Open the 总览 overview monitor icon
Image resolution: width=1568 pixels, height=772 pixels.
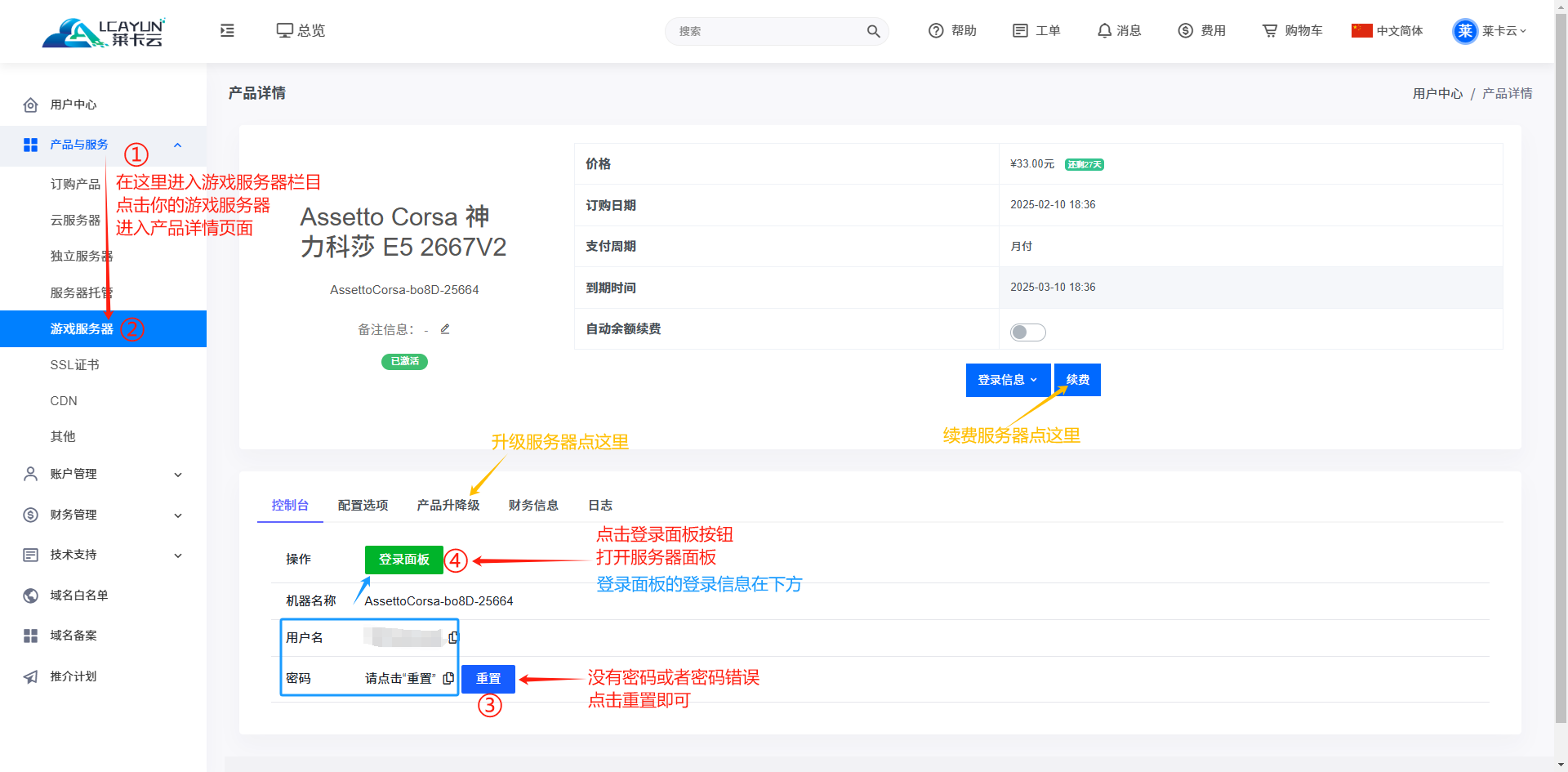coord(284,30)
